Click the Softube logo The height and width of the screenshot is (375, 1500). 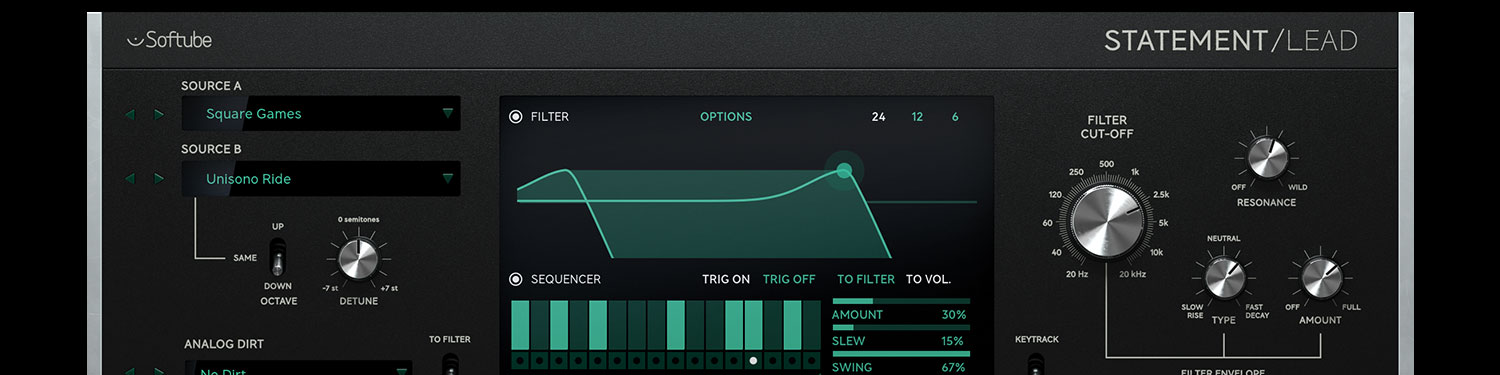click(169, 40)
